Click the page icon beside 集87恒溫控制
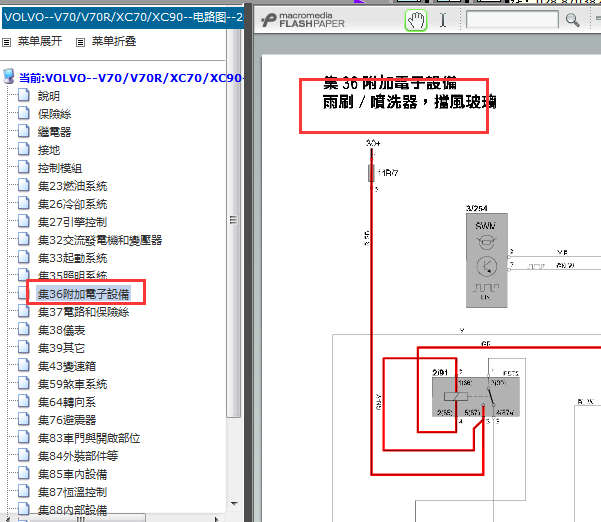The width and height of the screenshot is (601, 522). pos(24,491)
